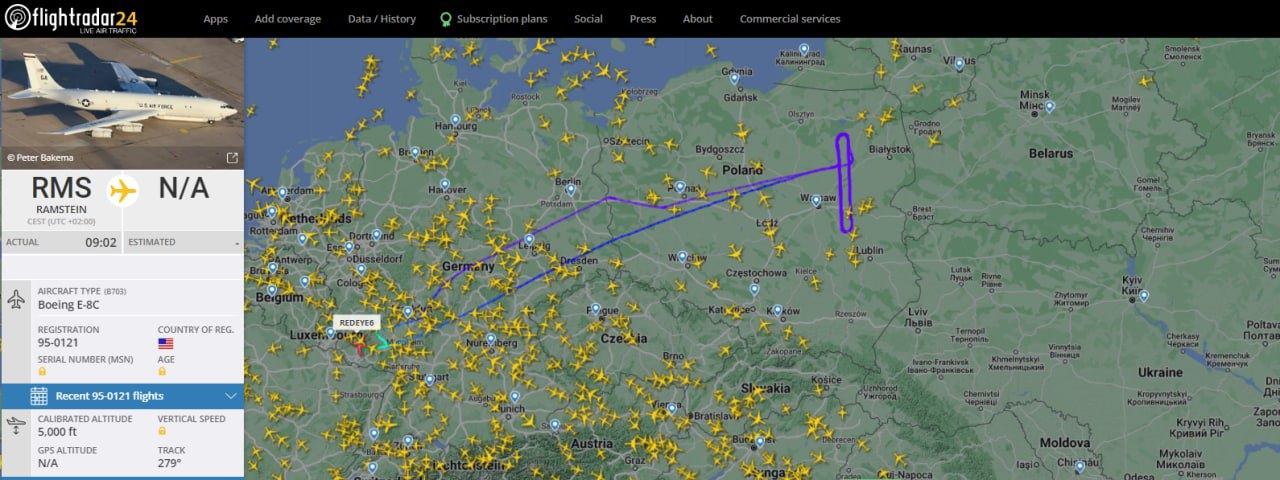Click the Warsaw airport pin marker
Screen dimensions: 1280x480
click(x=817, y=201)
